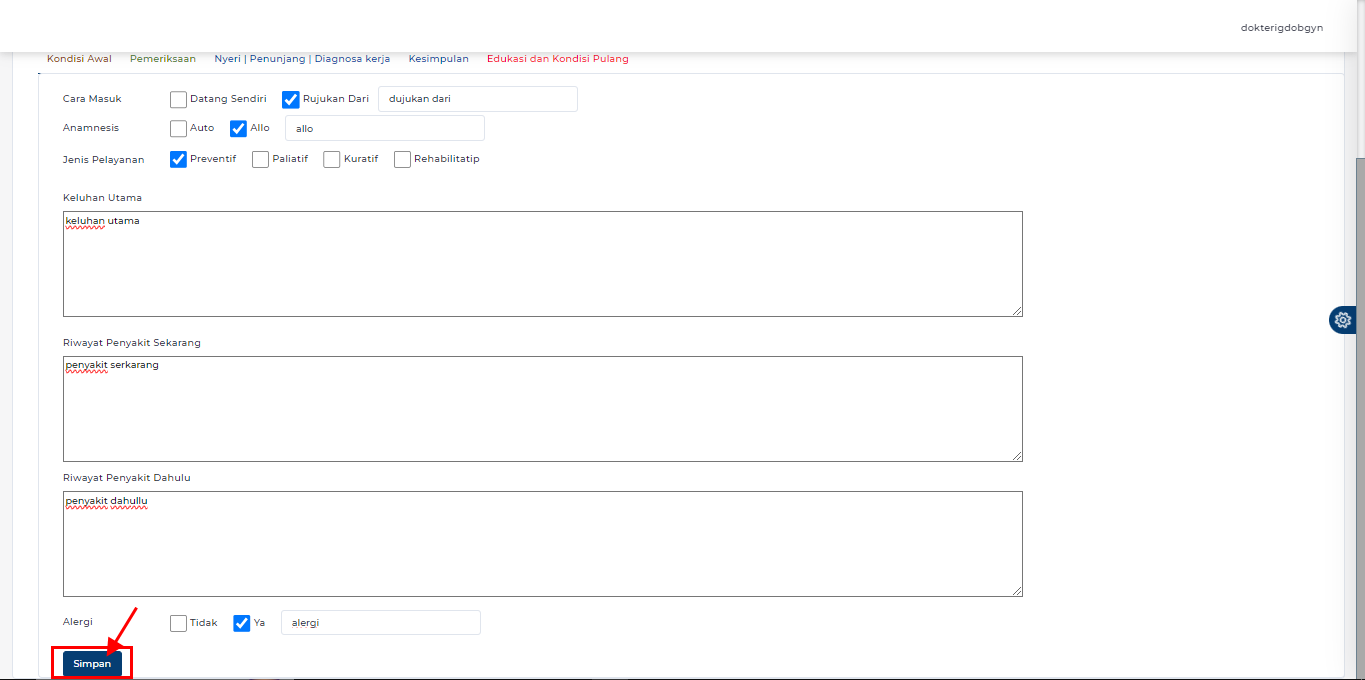Select the Kesimpulan tab
1365x680 pixels.
point(438,59)
